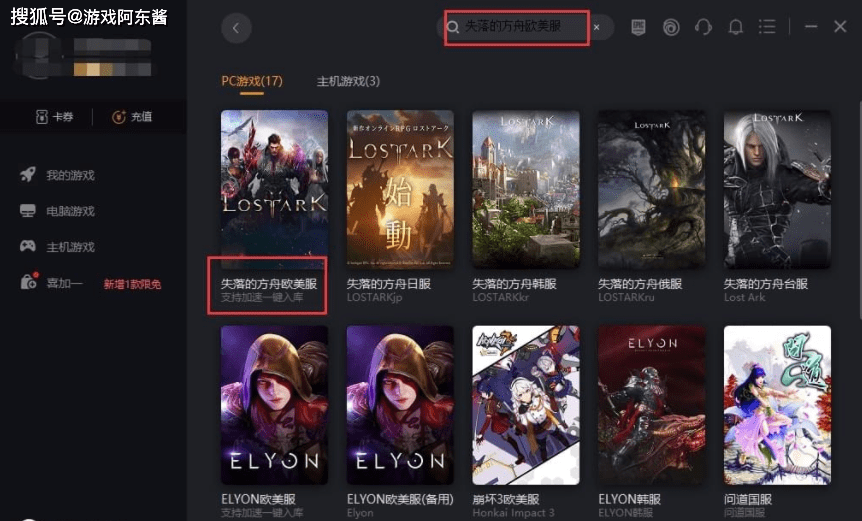Switch to PC游戏(17) tab
Viewport: 862px width, 521px height.
252,81
